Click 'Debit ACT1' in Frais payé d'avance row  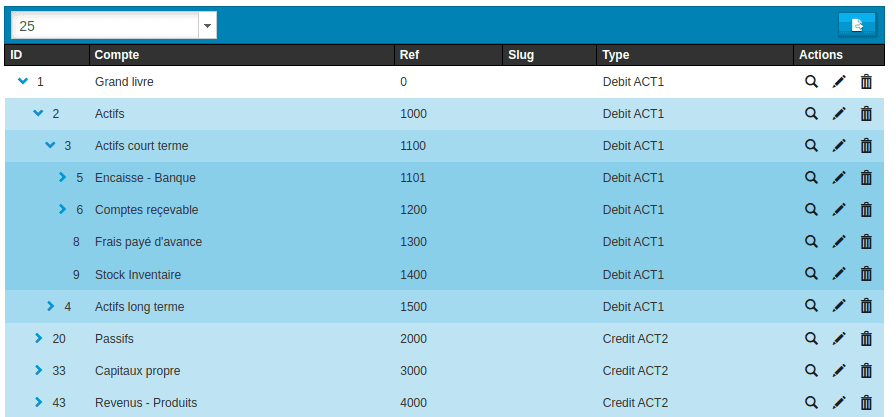[633, 242]
